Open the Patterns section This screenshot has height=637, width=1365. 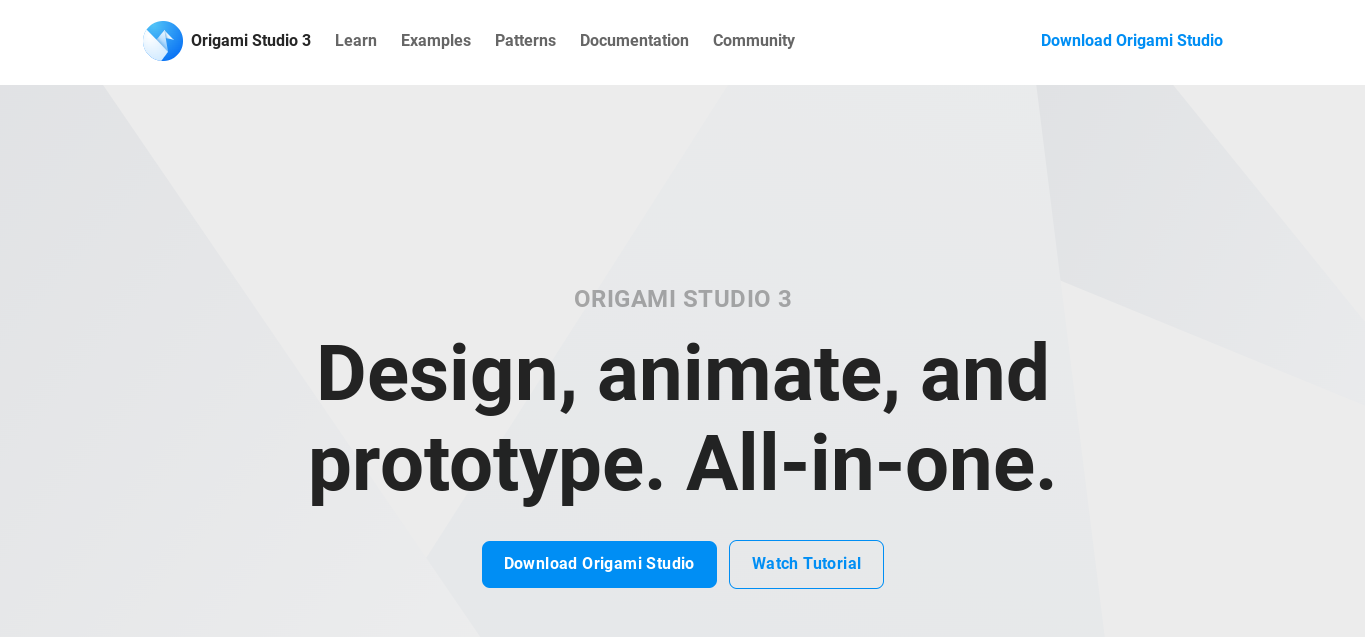(525, 41)
